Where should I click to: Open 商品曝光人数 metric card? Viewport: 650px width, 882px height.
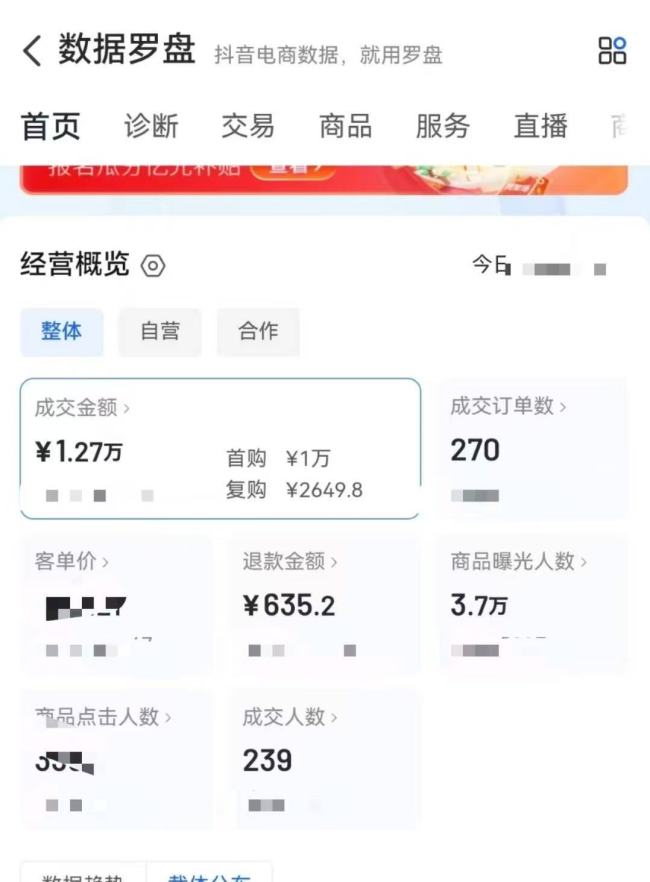pos(584,562)
